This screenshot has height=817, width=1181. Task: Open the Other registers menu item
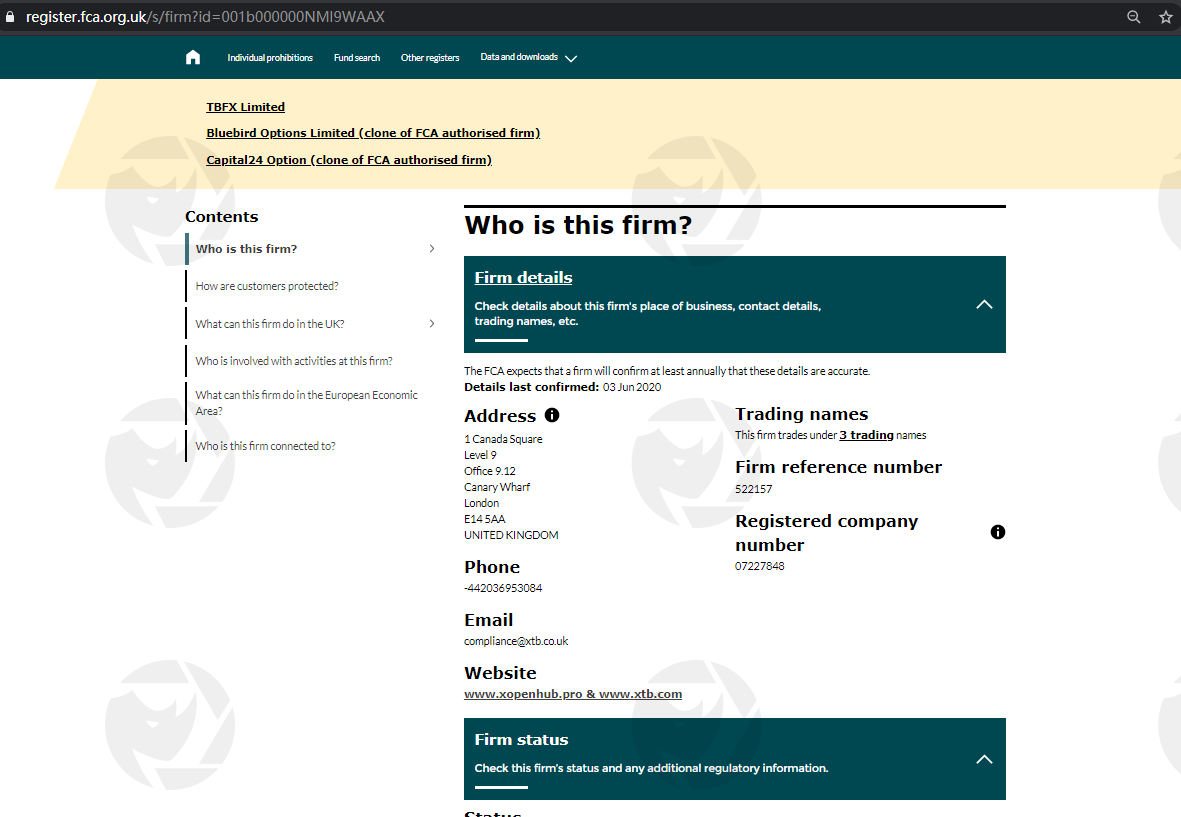(430, 58)
